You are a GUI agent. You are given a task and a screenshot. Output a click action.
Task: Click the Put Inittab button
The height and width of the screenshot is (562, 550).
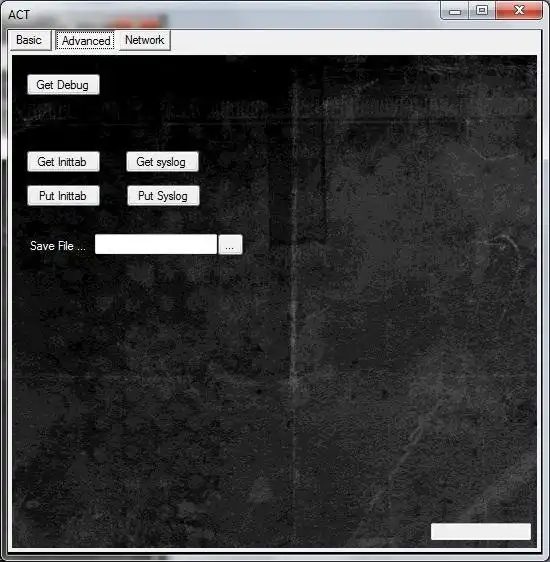(63, 196)
